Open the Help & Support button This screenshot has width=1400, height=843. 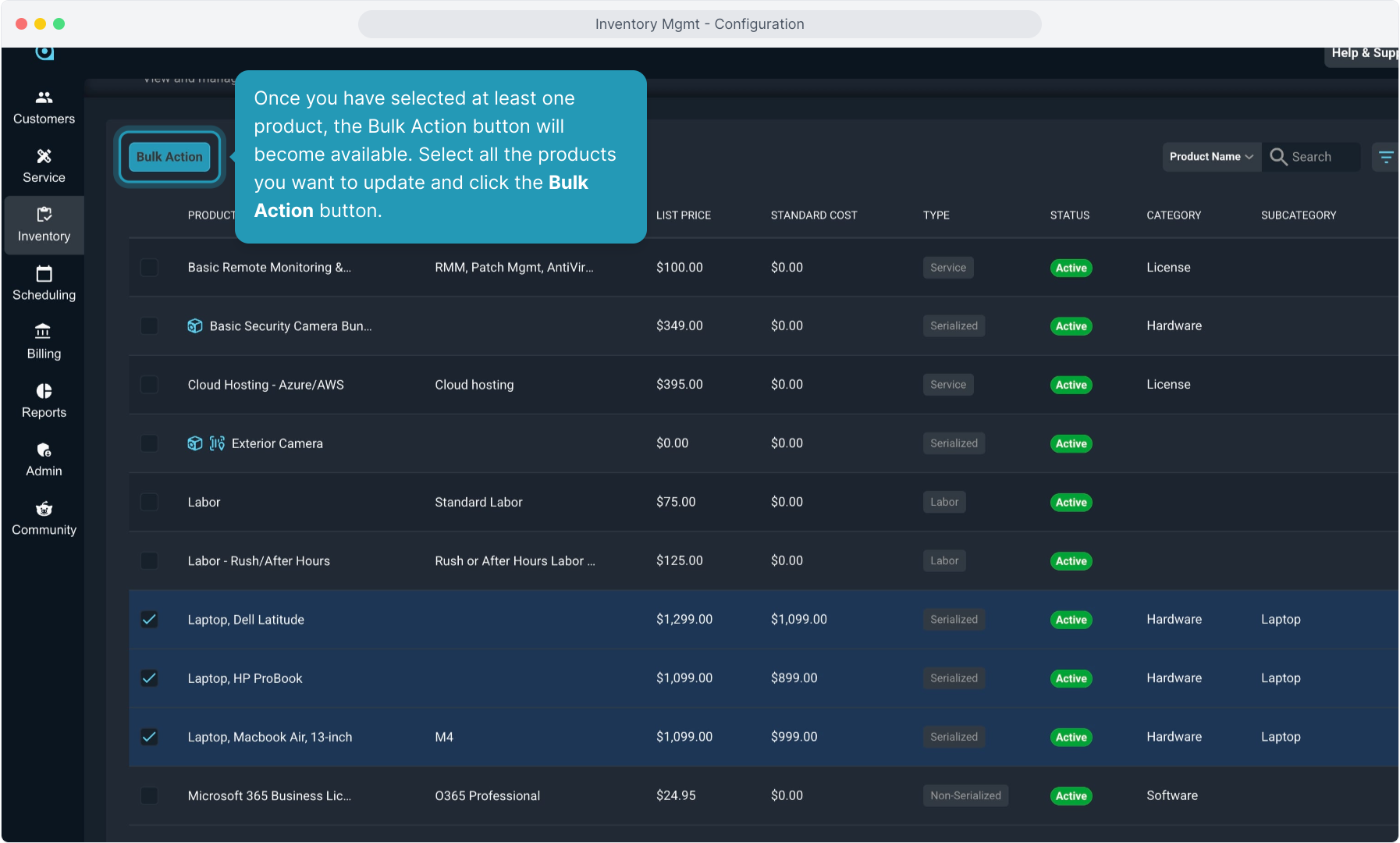click(x=1363, y=53)
